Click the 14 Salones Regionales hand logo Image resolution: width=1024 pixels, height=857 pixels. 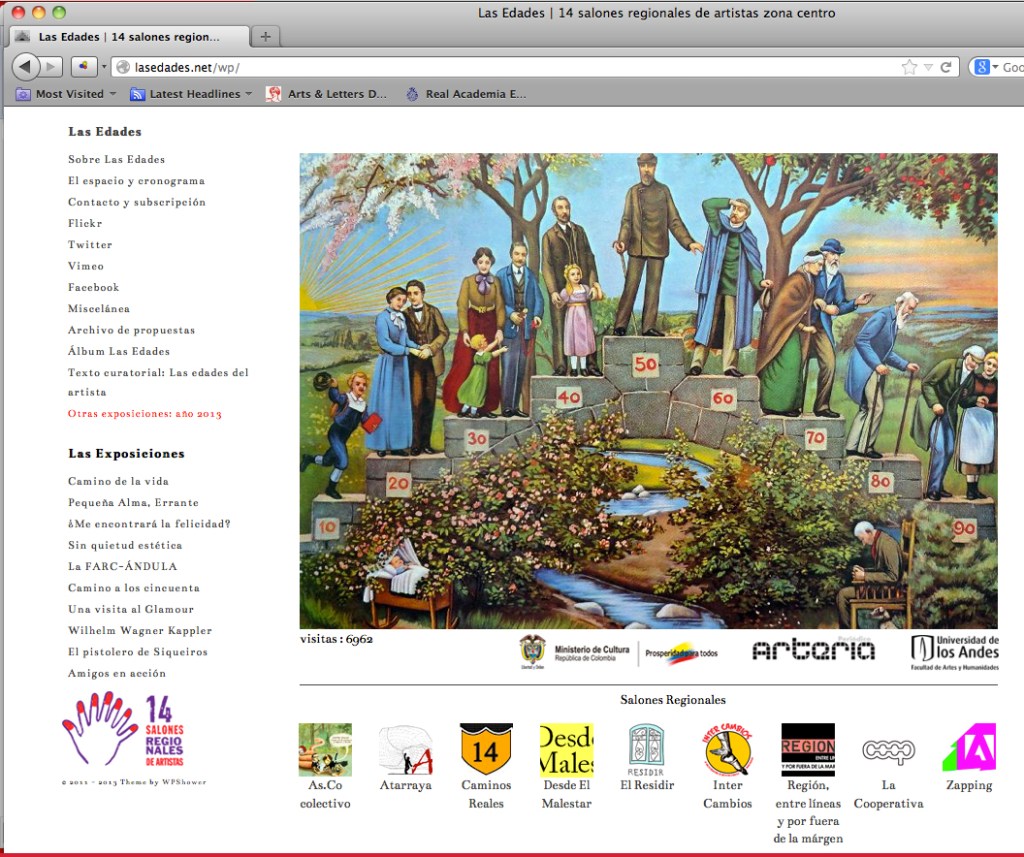[123, 729]
